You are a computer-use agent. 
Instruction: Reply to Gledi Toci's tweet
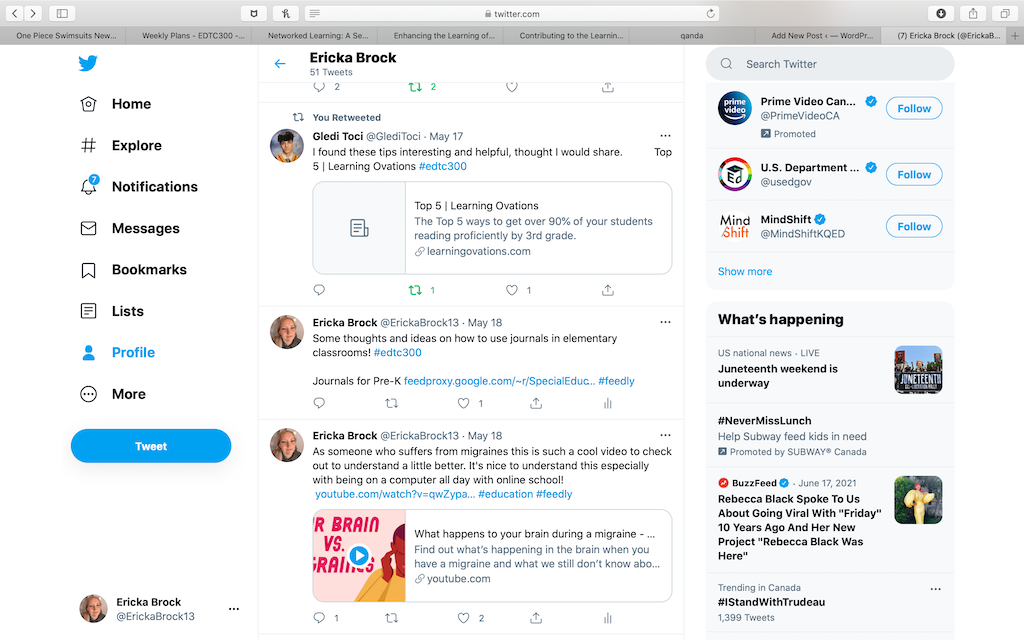319,290
